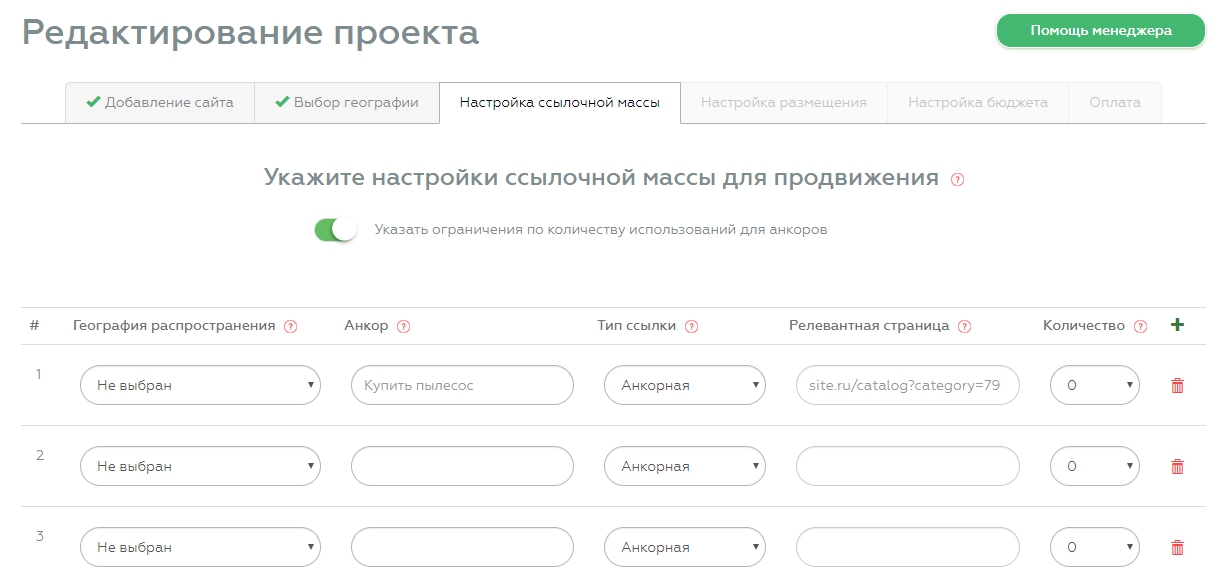This screenshot has height=587, width=1216.
Task: Add a new row with the green plus
Action: coord(1177,325)
